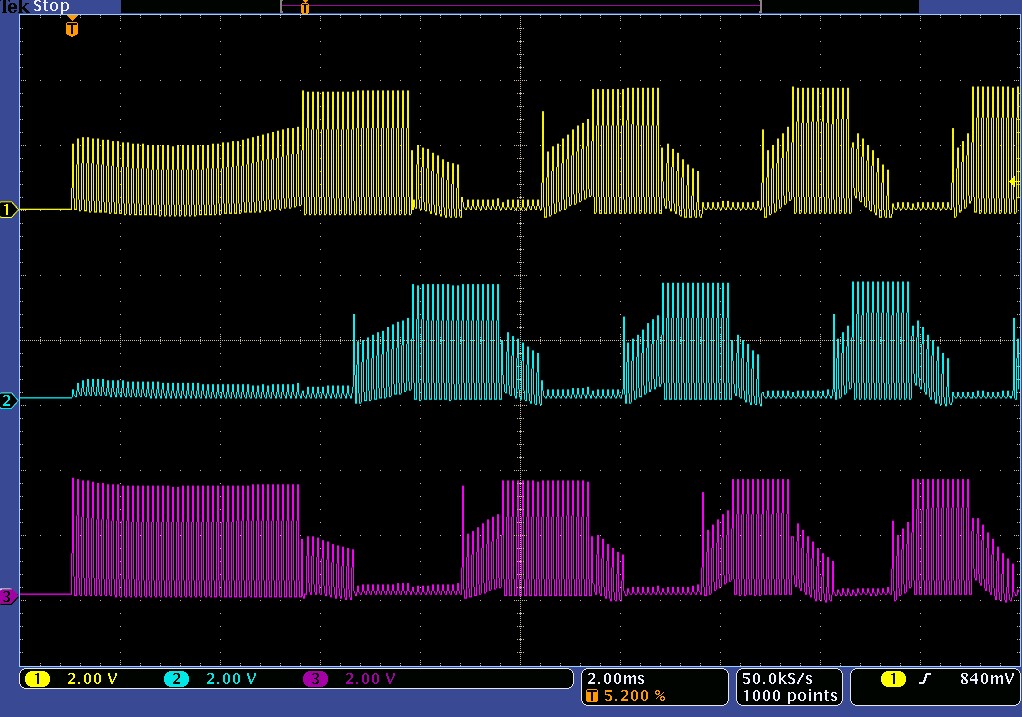Select the channel 1 ground reference marker

pyautogui.click(x=8, y=209)
